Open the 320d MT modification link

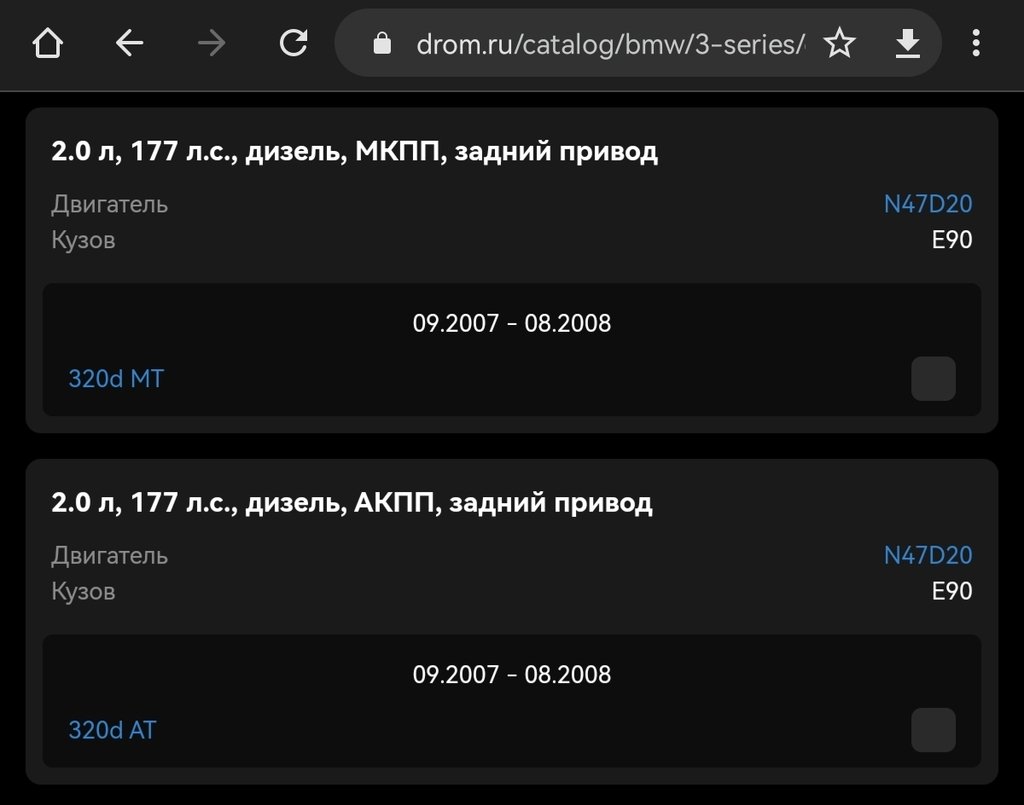coord(115,379)
